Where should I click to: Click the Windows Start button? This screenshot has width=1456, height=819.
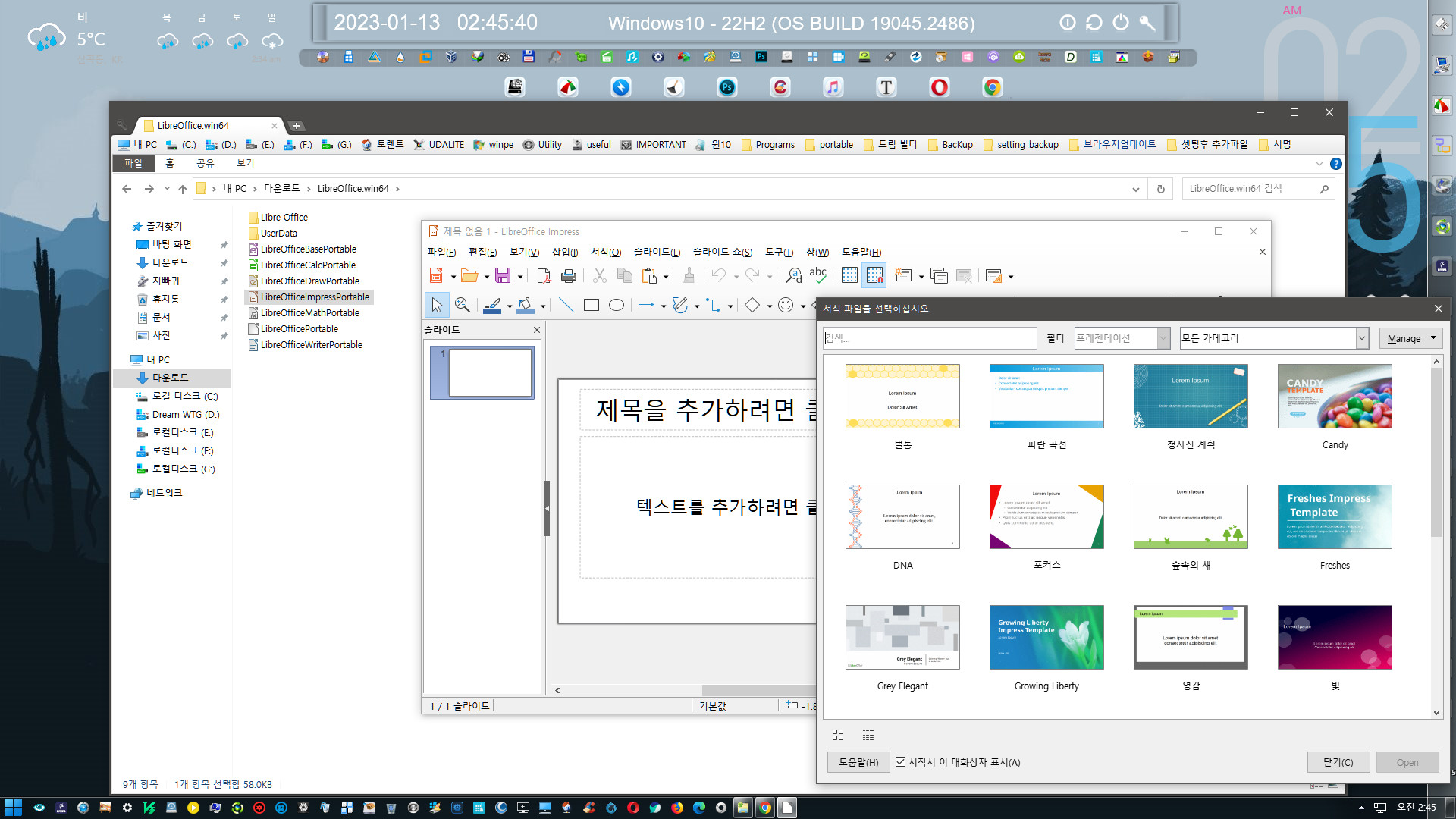[x=13, y=808]
